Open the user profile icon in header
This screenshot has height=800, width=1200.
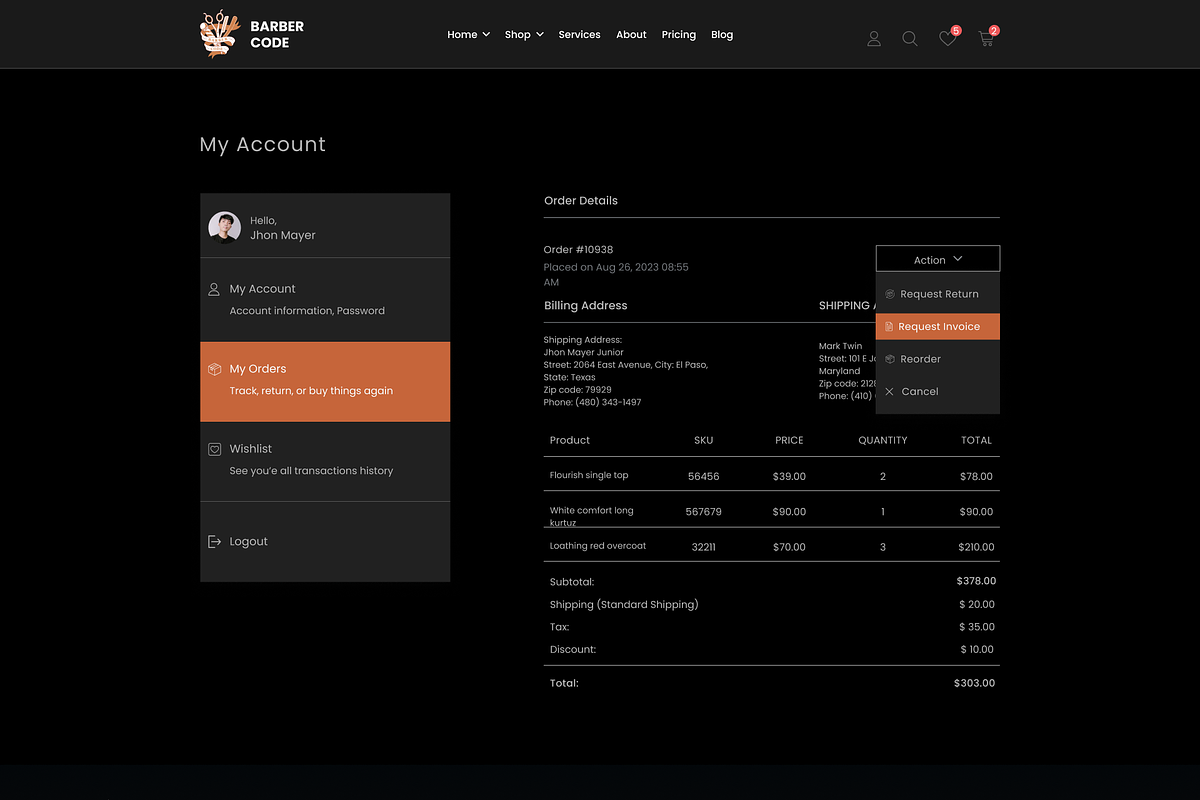[x=874, y=39]
